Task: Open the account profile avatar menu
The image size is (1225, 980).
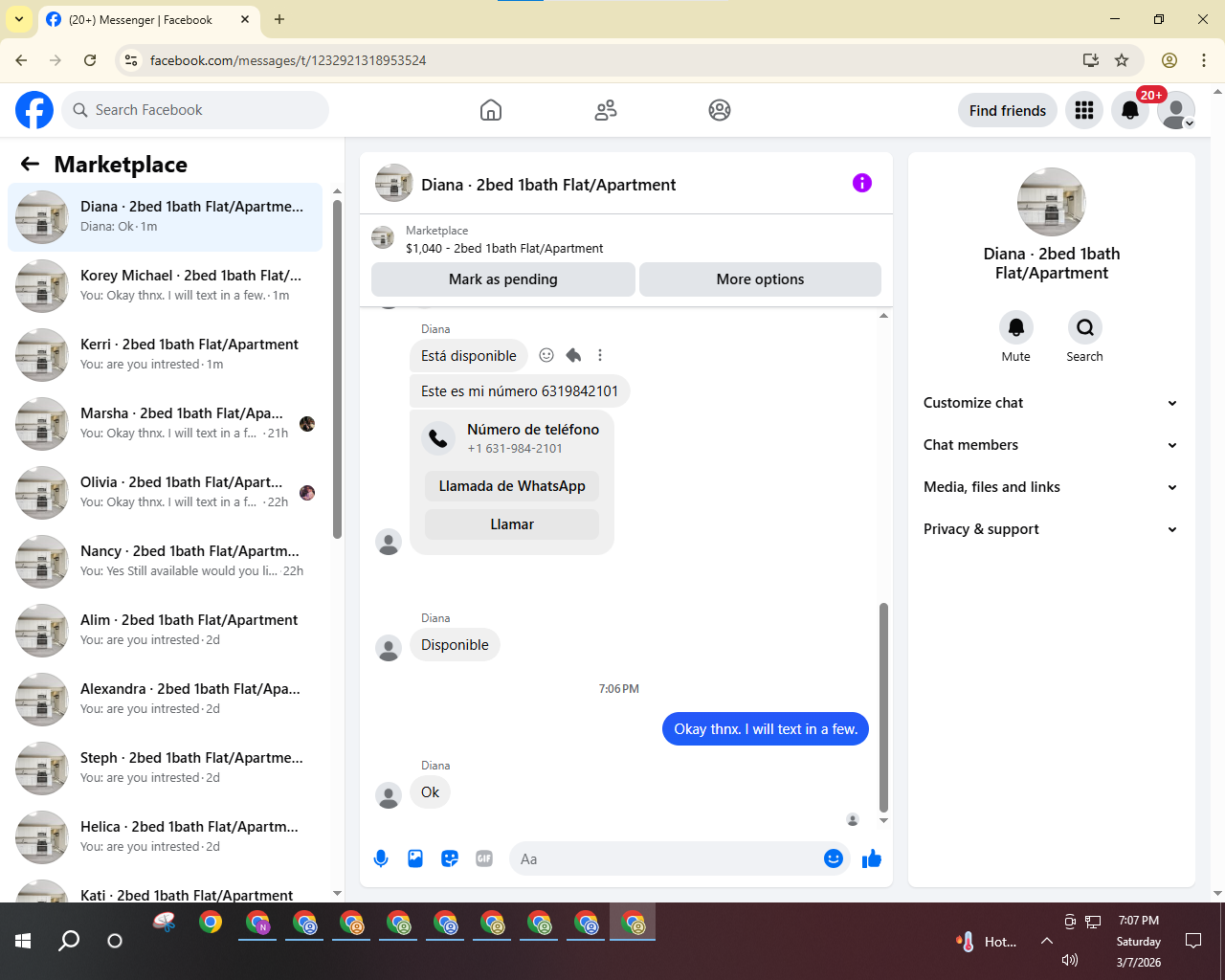Action: 1176,110
